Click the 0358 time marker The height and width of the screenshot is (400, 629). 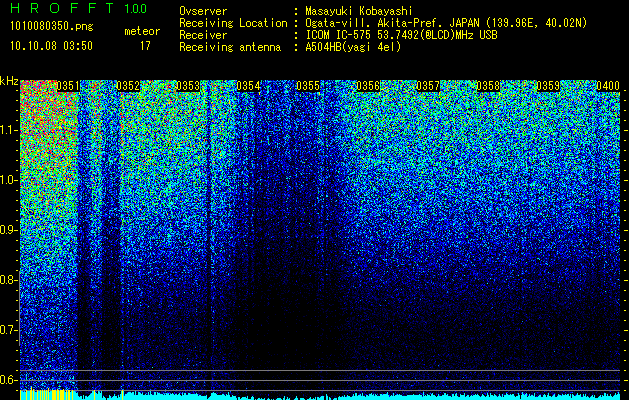pyautogui.click(x=488, y=86)
